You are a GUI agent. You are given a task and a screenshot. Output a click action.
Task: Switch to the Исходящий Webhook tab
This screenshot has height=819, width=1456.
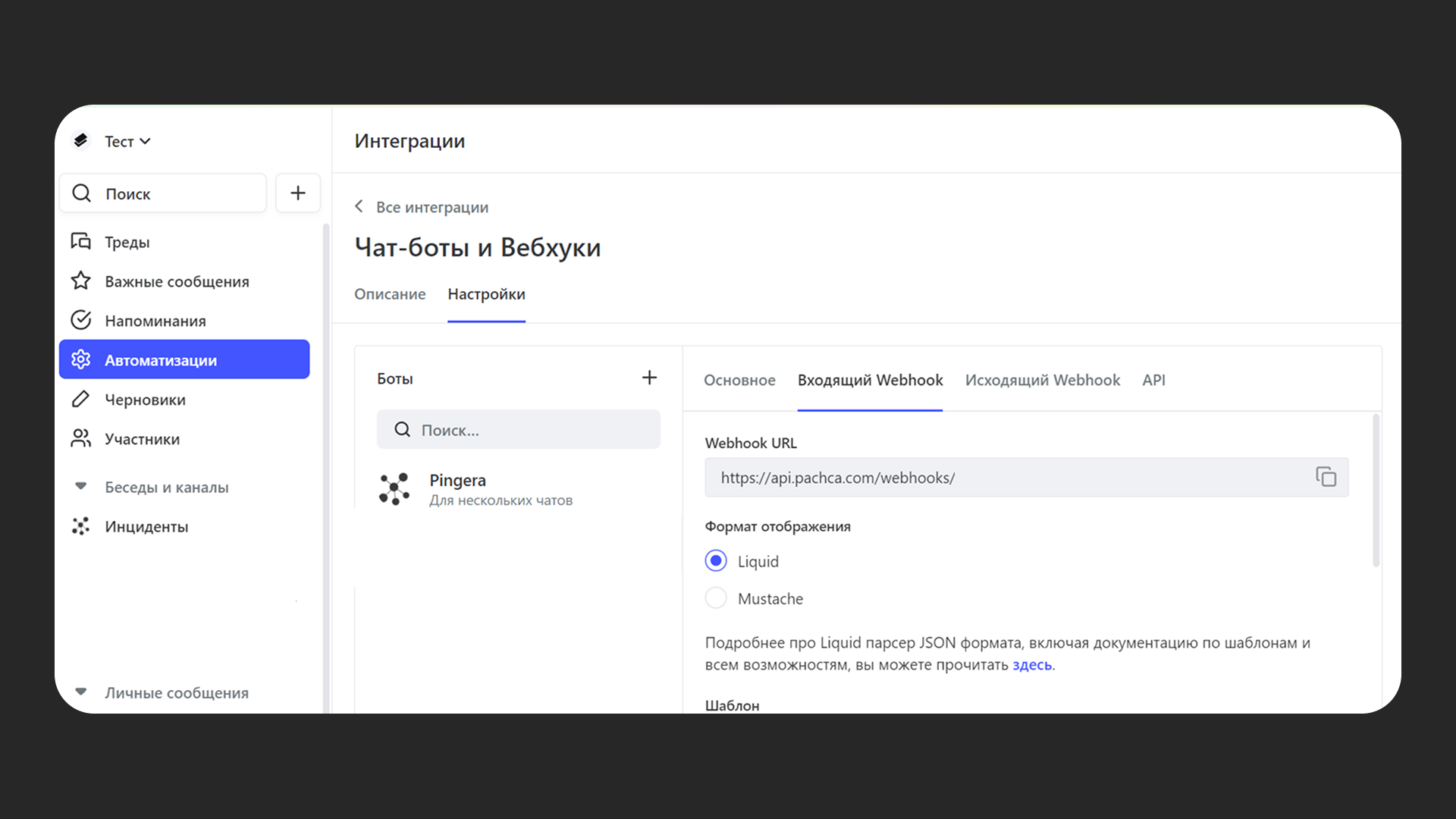tap(1042, 380)
